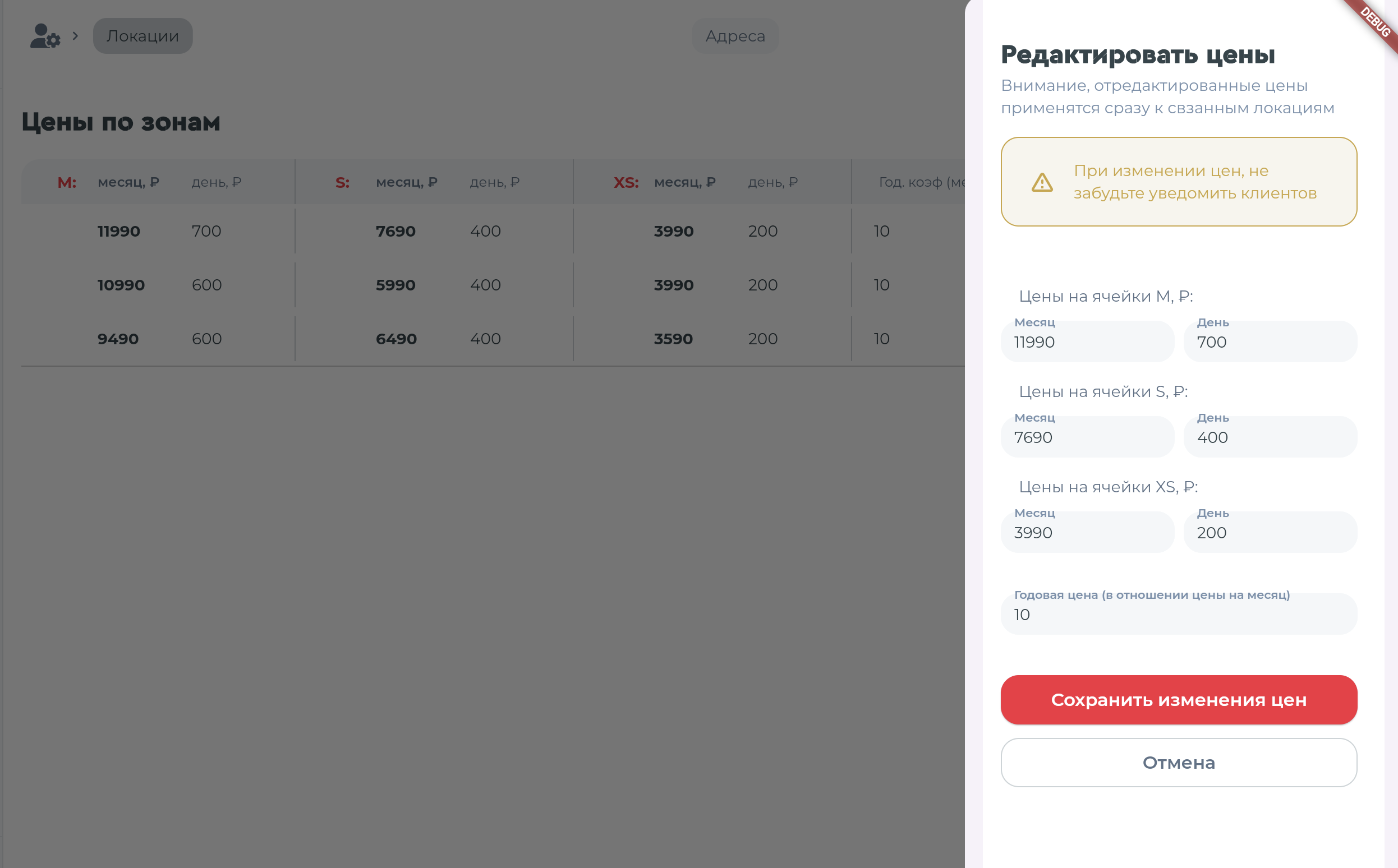Image resolution: width=1398 pixels, height=868 pixels.
Task: Edit the Годовая цена coefficient field
Action: (1179, 613)
